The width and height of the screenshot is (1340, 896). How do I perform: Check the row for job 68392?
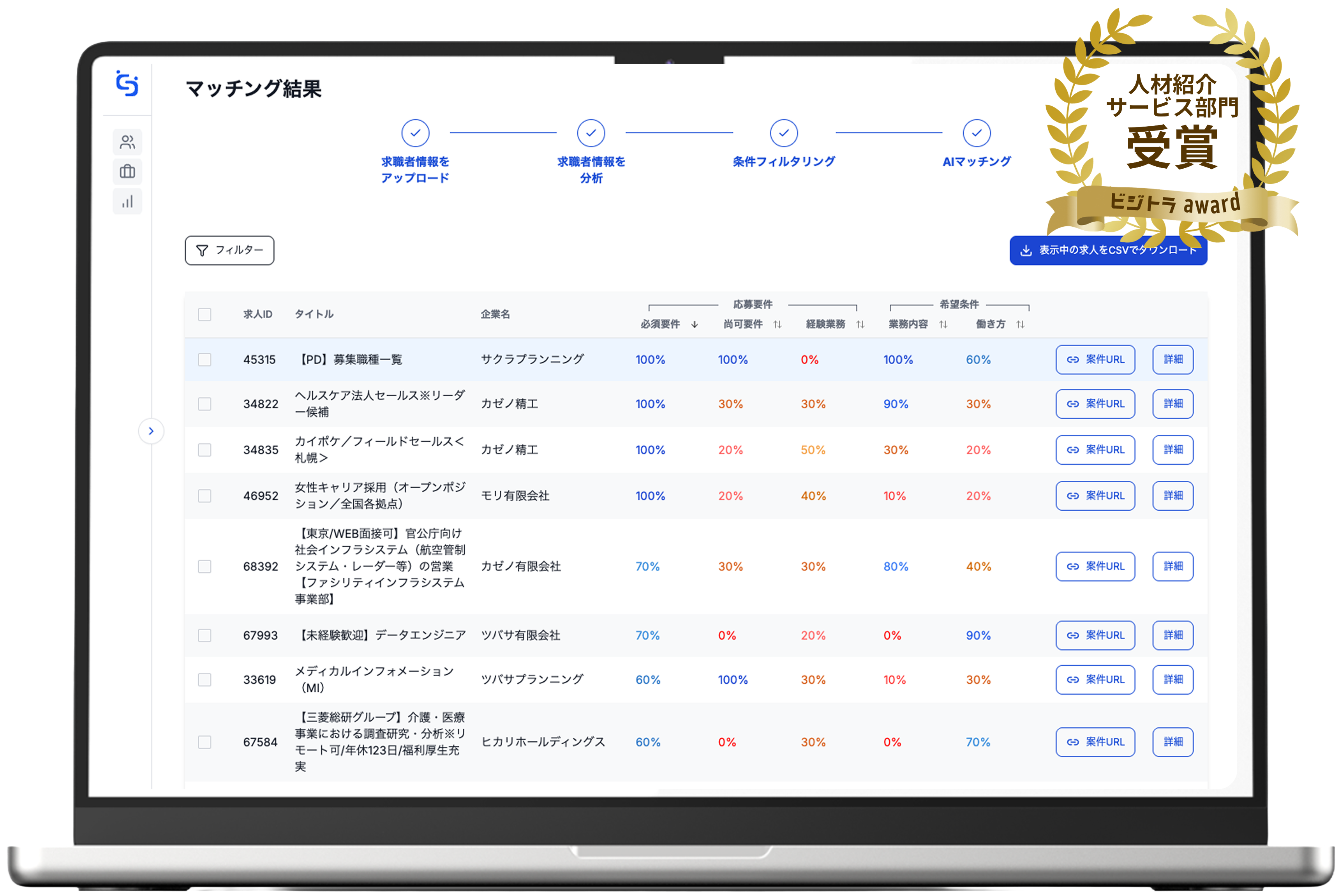[205, 566]
